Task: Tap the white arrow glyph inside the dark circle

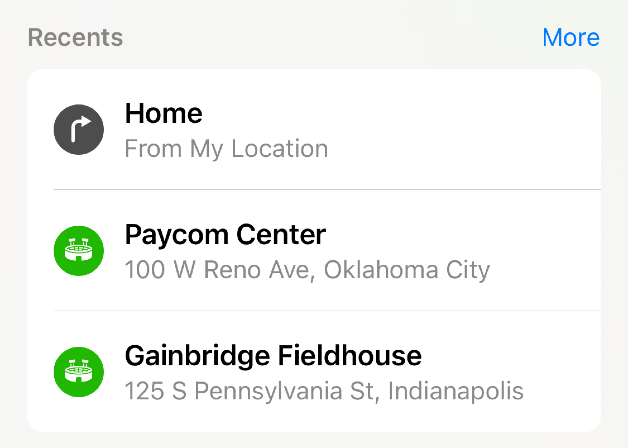Action: pyautogui.click(x=81, y=129)
